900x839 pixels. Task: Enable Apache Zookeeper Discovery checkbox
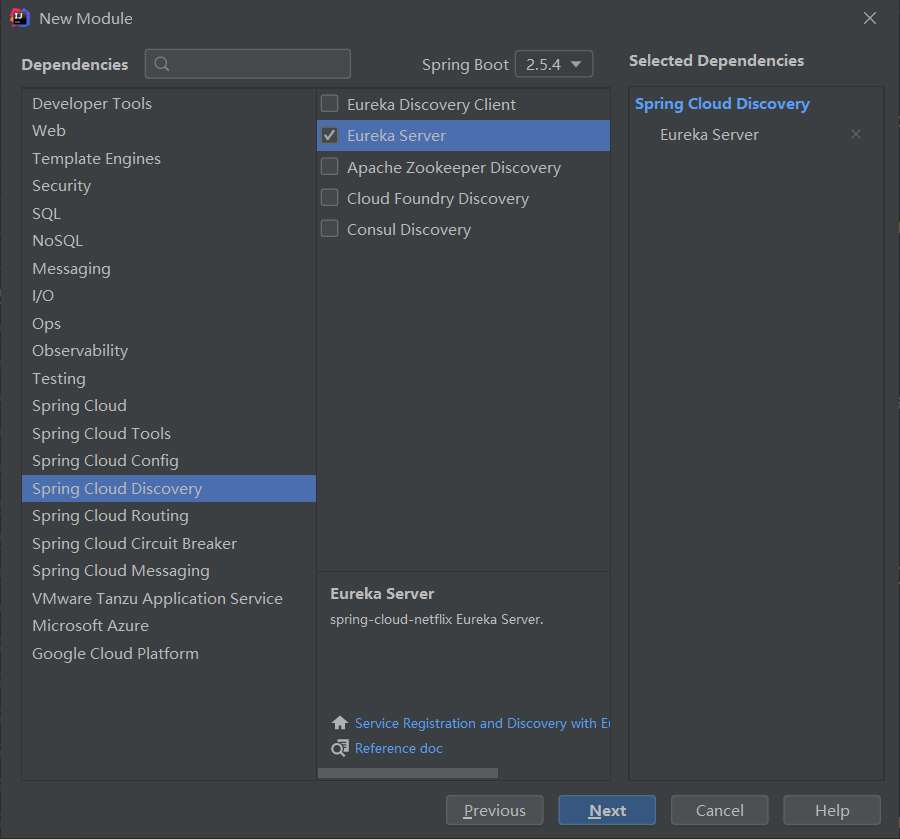(x=329, y=167)
